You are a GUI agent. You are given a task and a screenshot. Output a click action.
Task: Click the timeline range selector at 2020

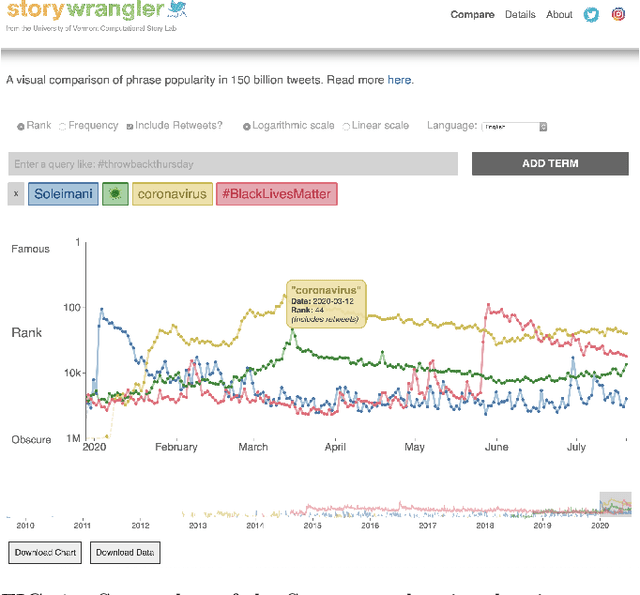coord(614,504)
